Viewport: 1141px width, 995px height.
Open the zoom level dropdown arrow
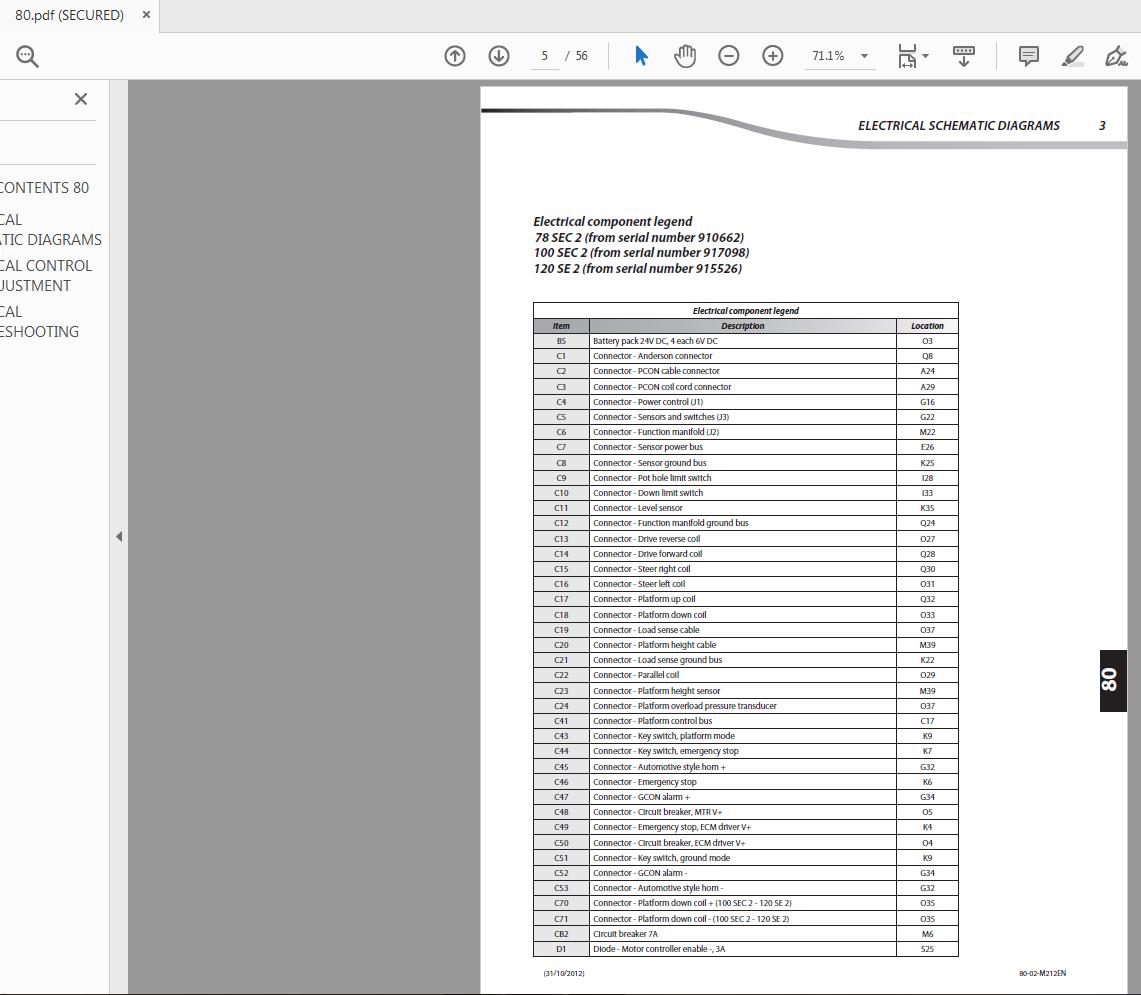864,56
